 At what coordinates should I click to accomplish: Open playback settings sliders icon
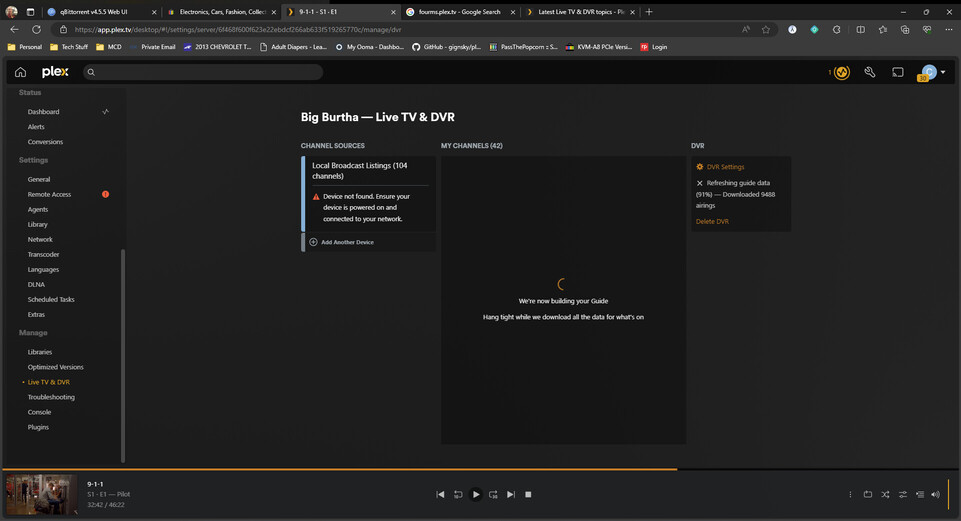pos(903,495)
